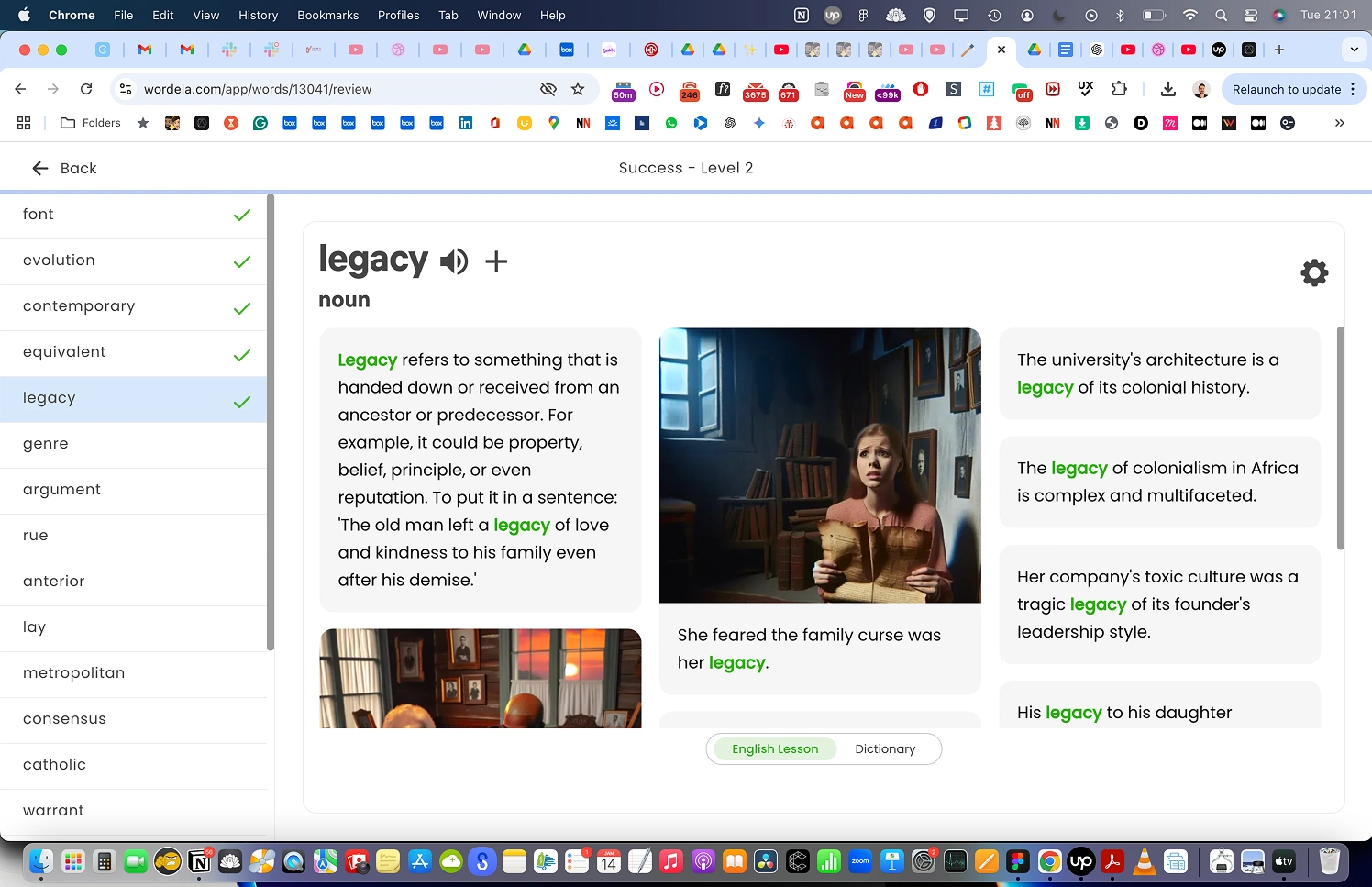Click the checkmark beside 'evolution'
This screenshot has height=887, width=1372.
pyautogui.click(x=242, y=262)
